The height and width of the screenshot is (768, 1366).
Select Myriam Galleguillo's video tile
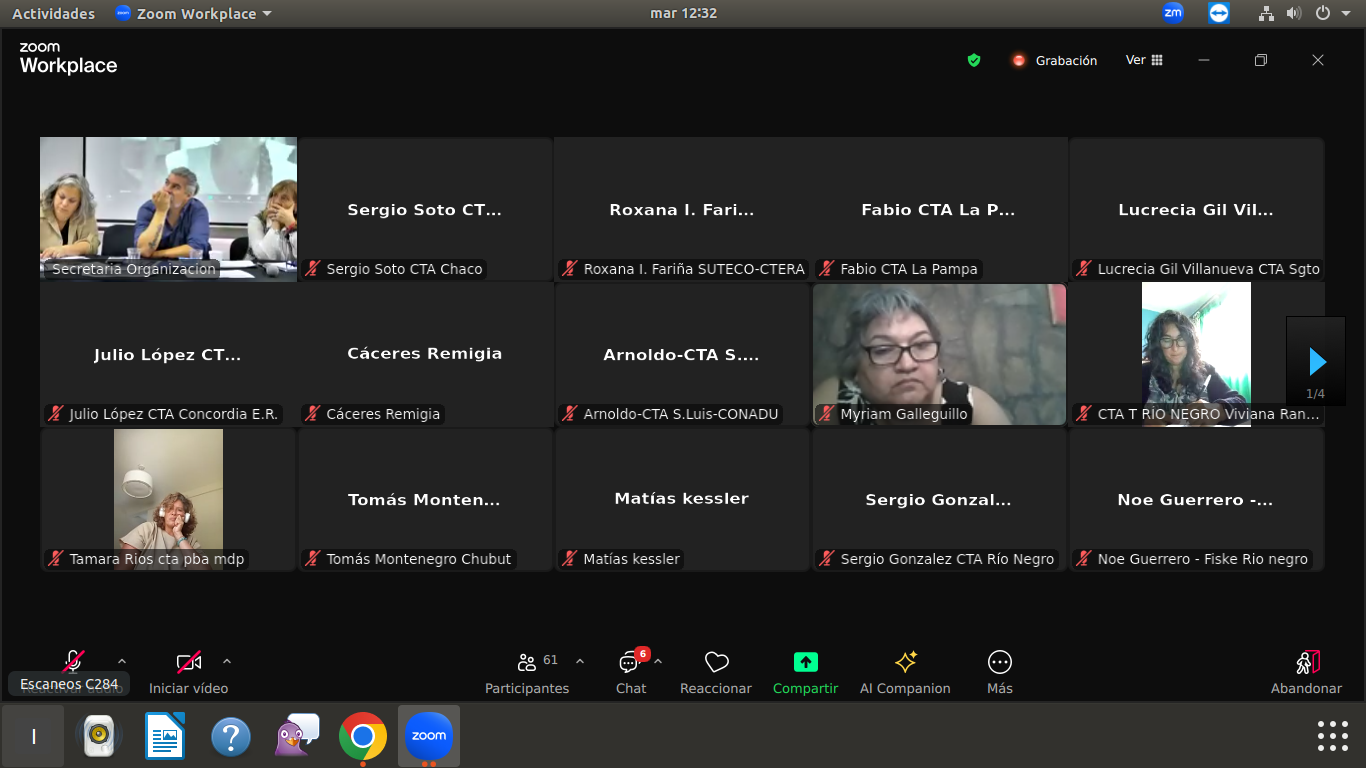[939, 354]
